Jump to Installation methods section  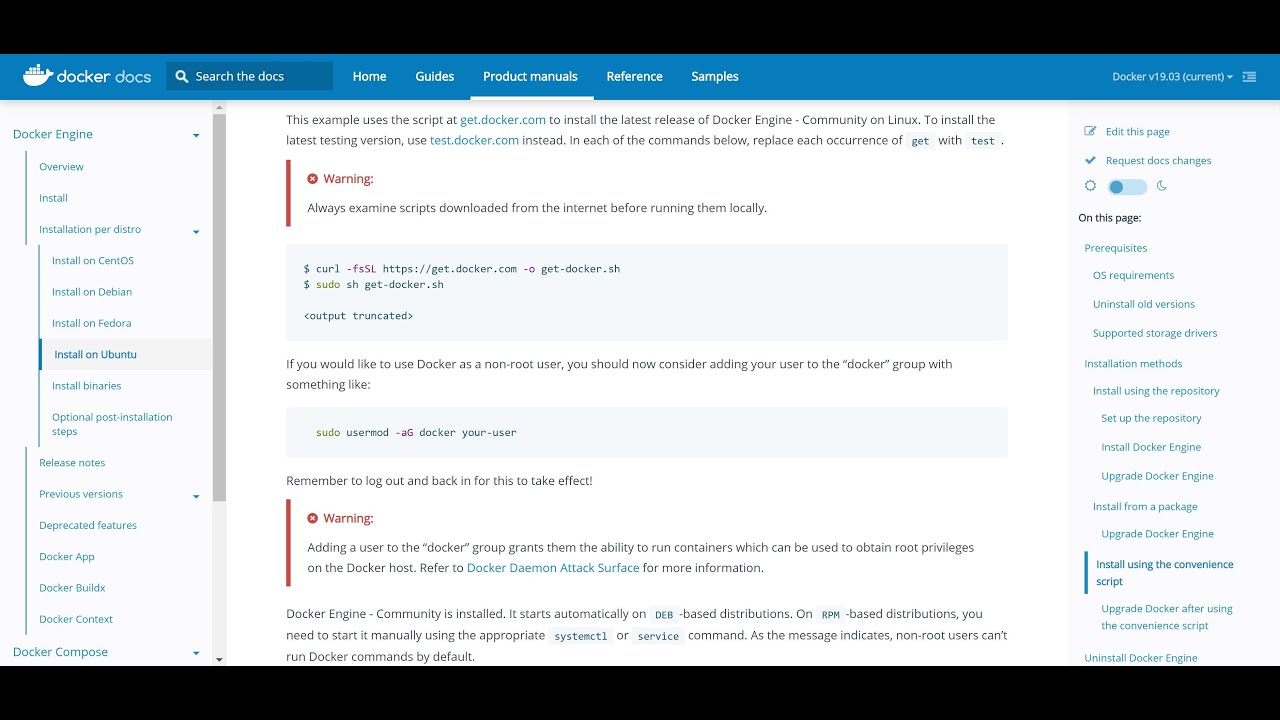pos(1133,364)
